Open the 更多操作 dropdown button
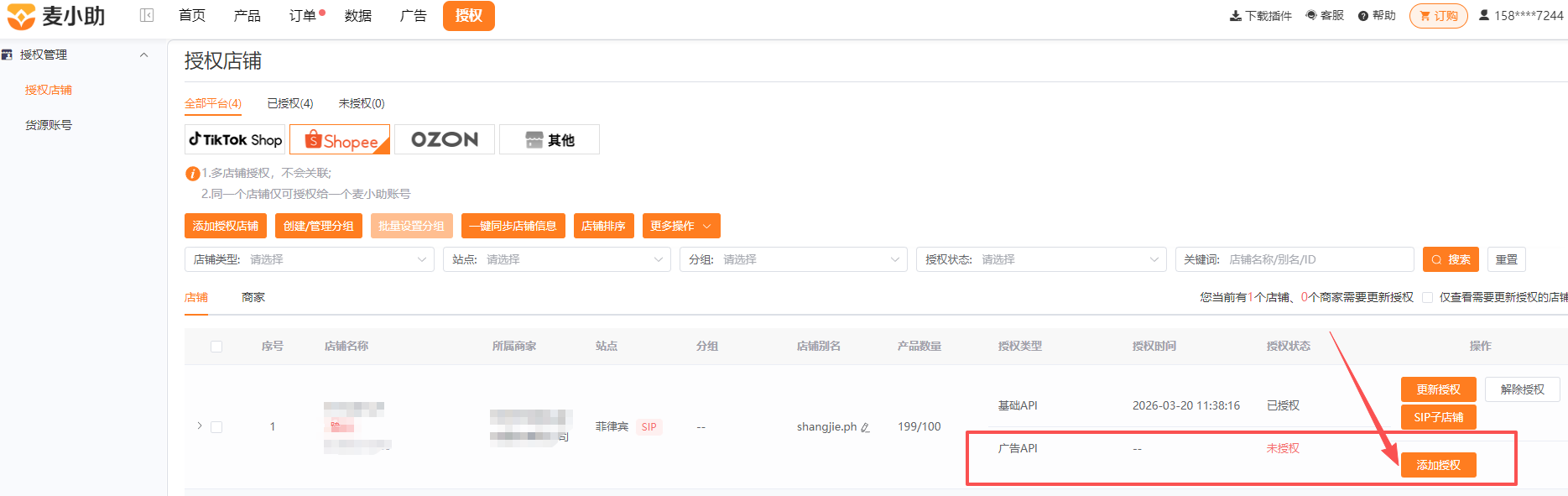This screenshot has width=1568, height=496. (681, 226)
